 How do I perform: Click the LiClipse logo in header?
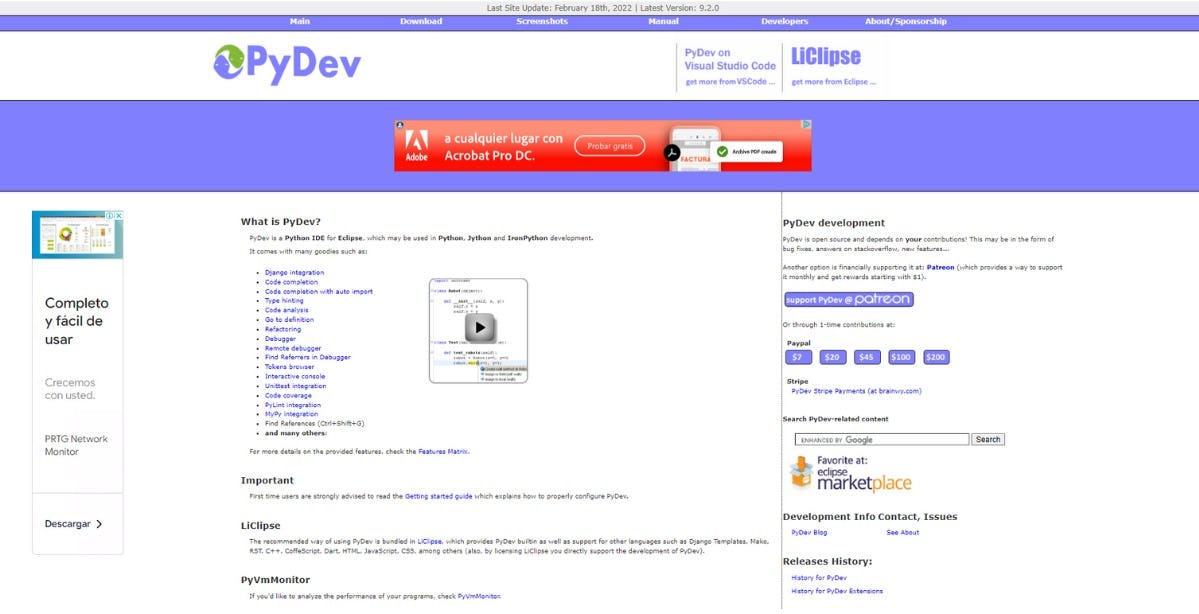(826, 57)
